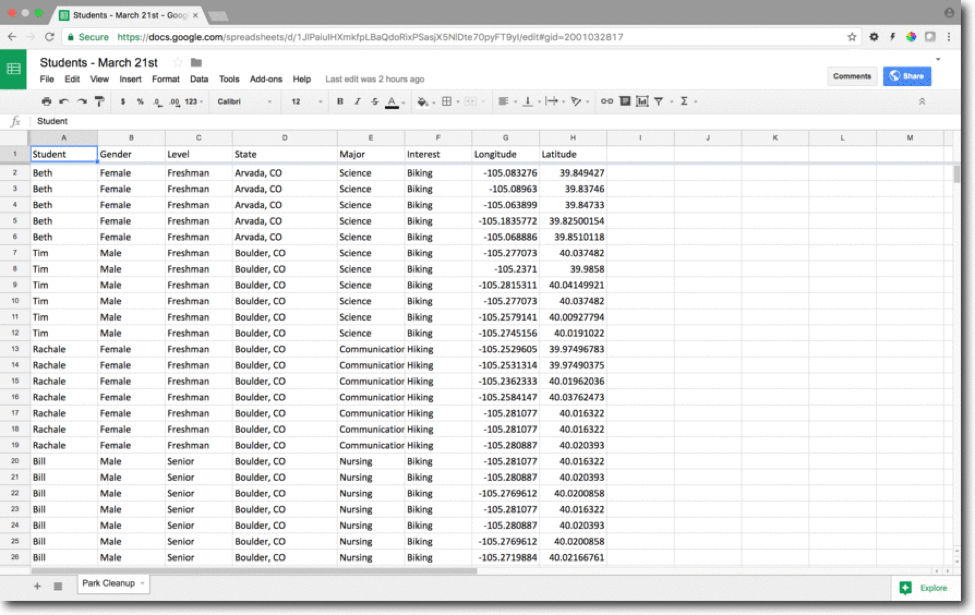Click the browser back arrow
This screenshot has height=615, width=975.
point(12,37)
